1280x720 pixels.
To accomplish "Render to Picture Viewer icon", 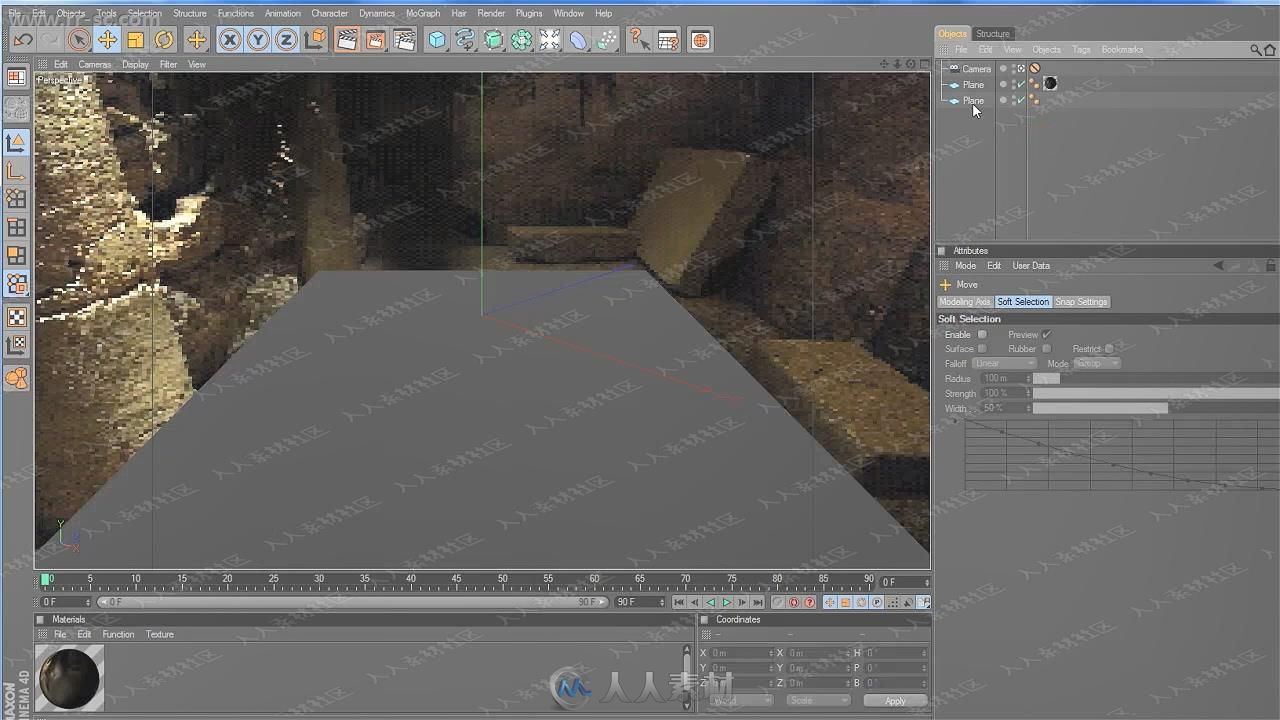I will pyautogui.click(x=375, y=40).
